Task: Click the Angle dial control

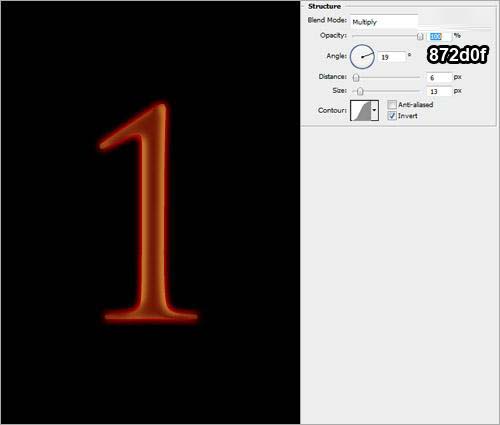Action: tap(362, 57)
